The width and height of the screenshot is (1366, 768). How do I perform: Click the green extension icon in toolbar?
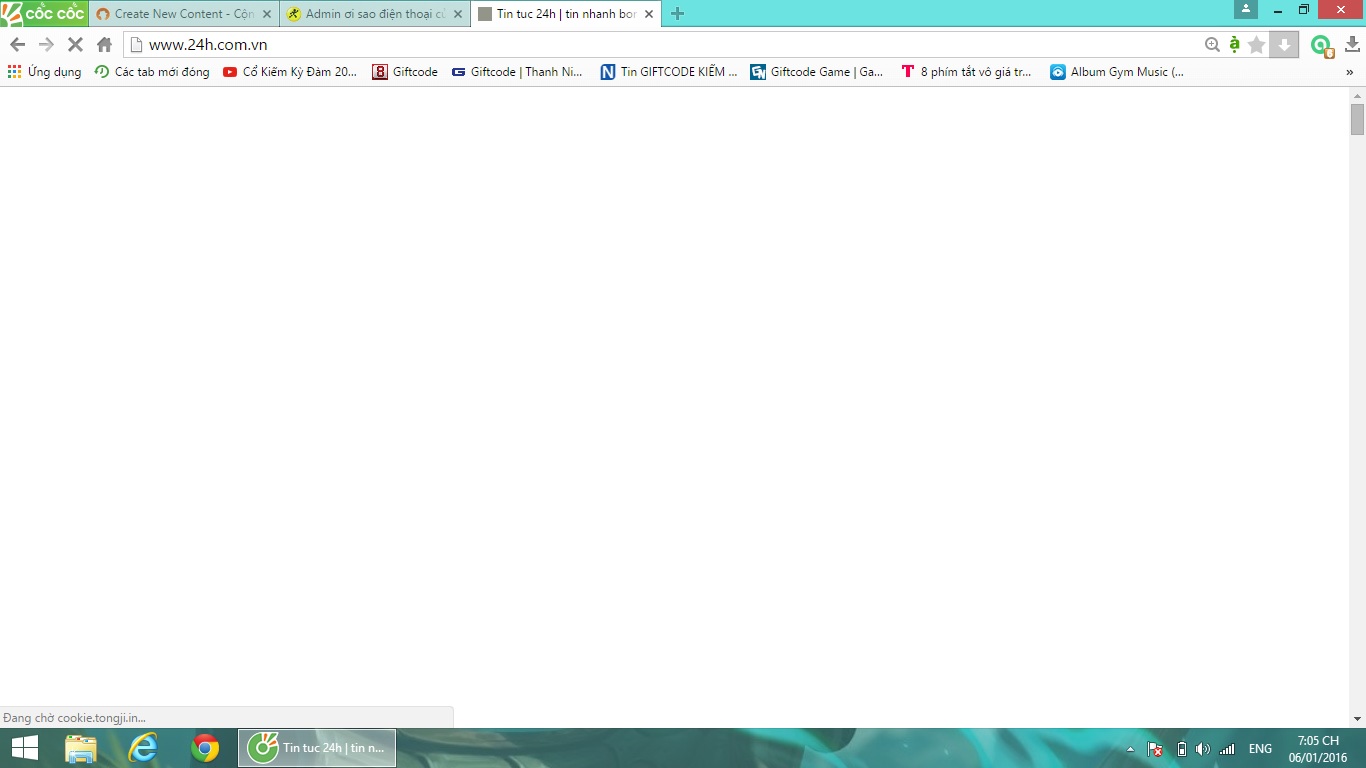click(x=1322, y=45)
